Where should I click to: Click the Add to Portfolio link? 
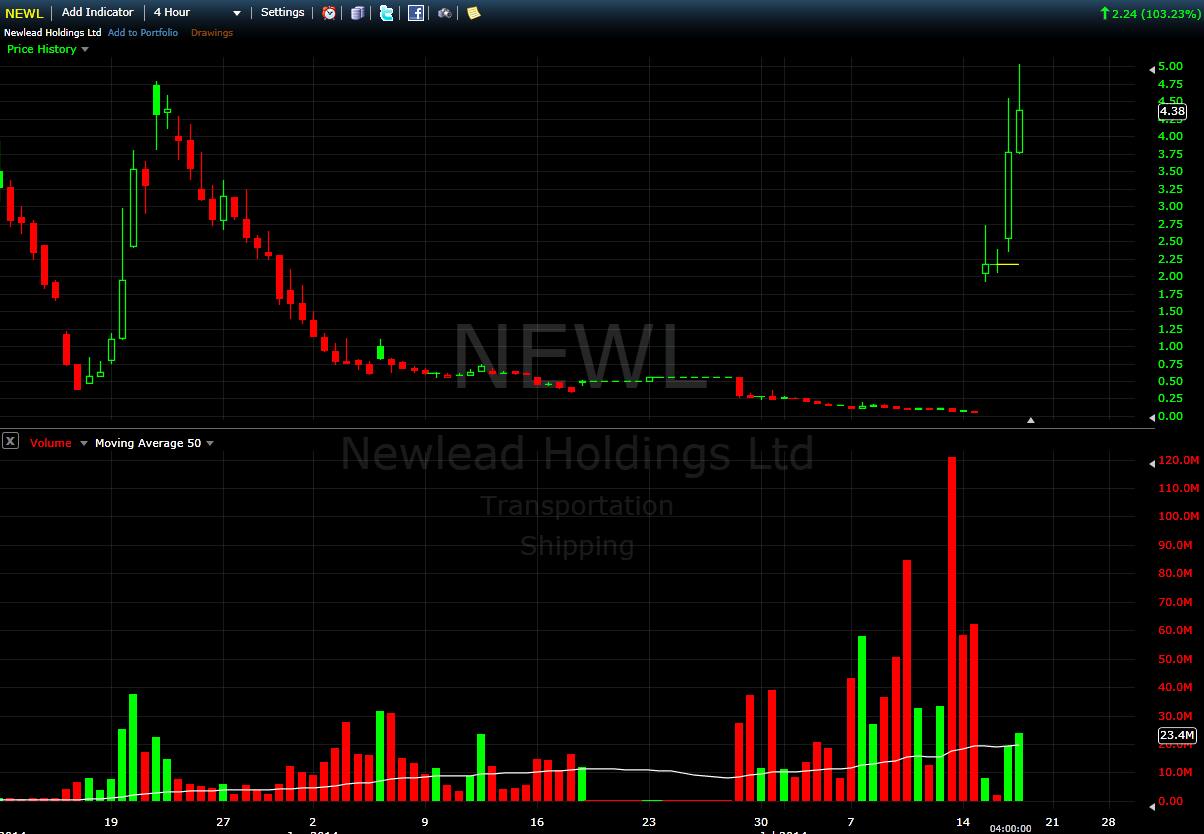point(143,33)
